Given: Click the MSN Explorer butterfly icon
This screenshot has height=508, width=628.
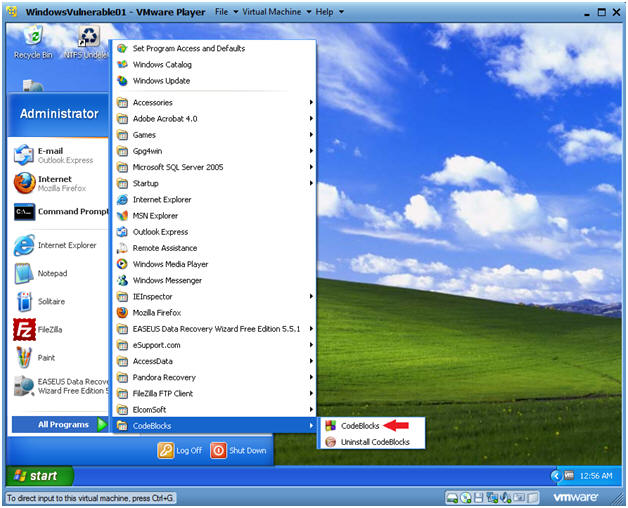Looking at the screenshot, I should point(122,216).
